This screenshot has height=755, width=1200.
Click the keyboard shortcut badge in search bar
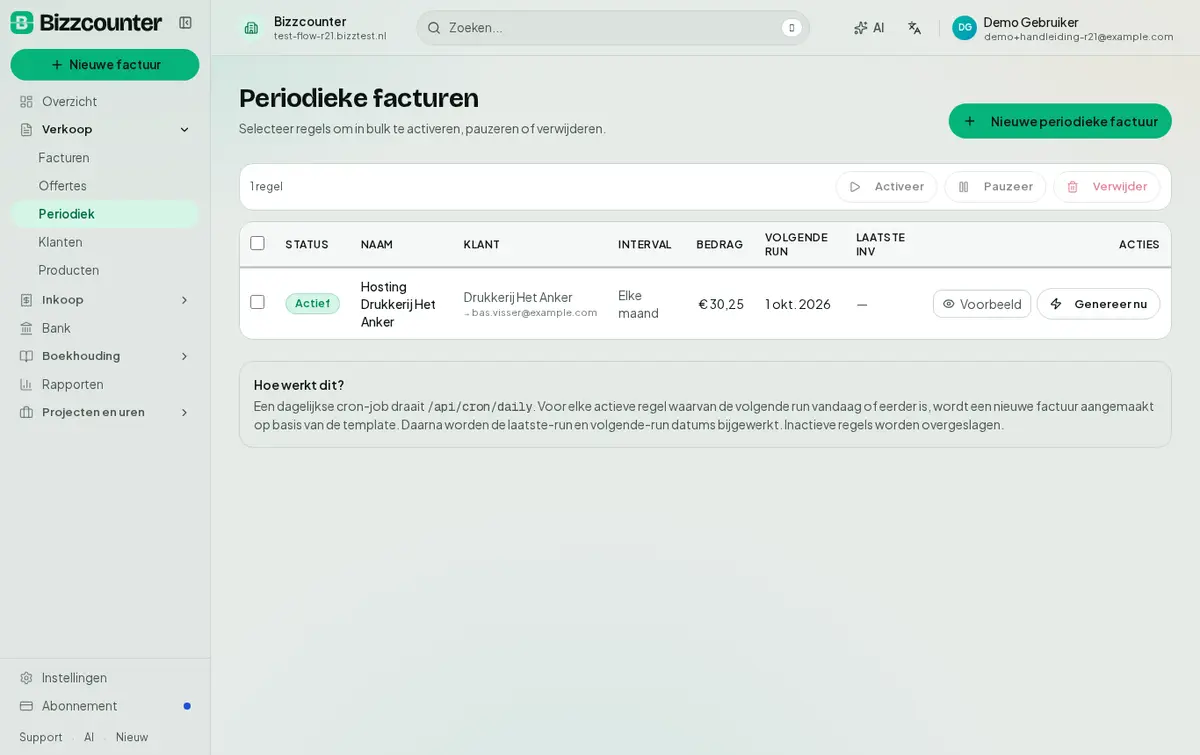(791, 28)
